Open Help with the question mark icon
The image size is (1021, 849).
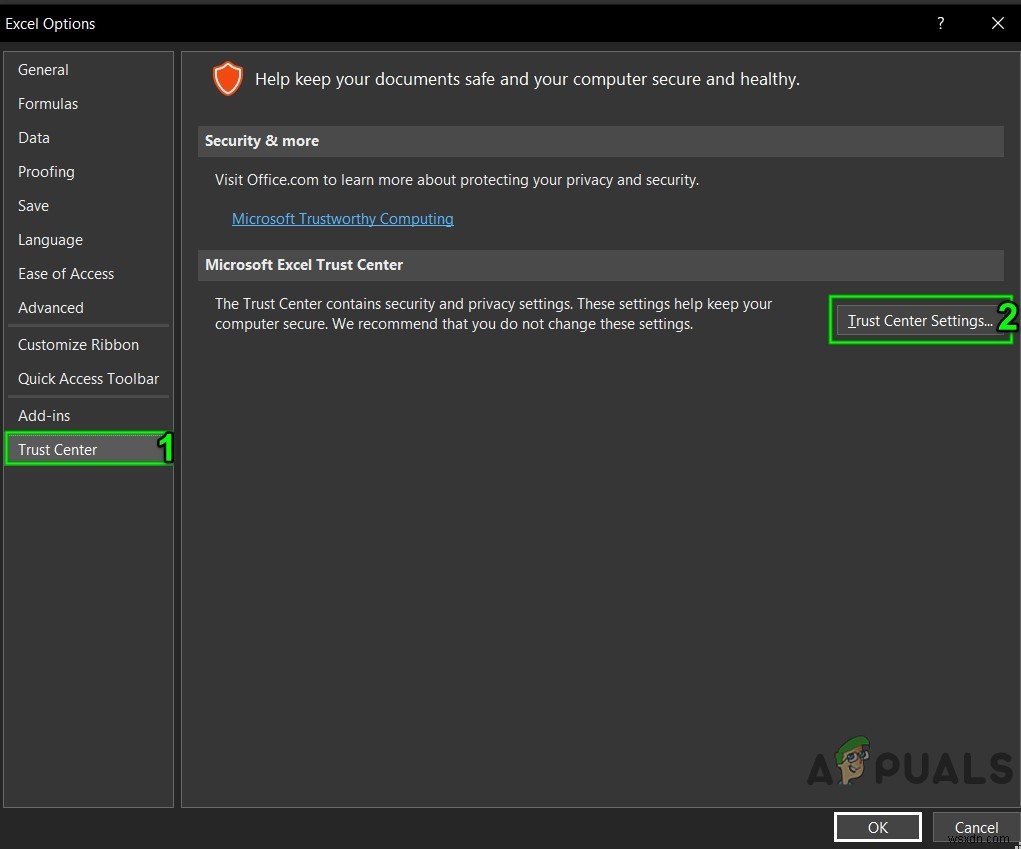940,23
